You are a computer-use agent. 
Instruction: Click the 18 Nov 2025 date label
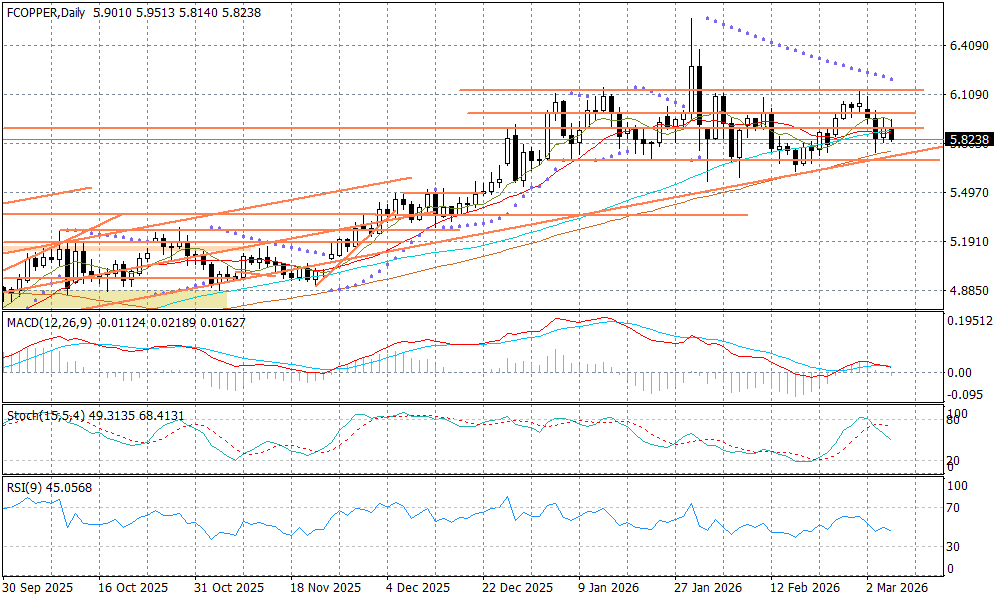tap(325, 588)
